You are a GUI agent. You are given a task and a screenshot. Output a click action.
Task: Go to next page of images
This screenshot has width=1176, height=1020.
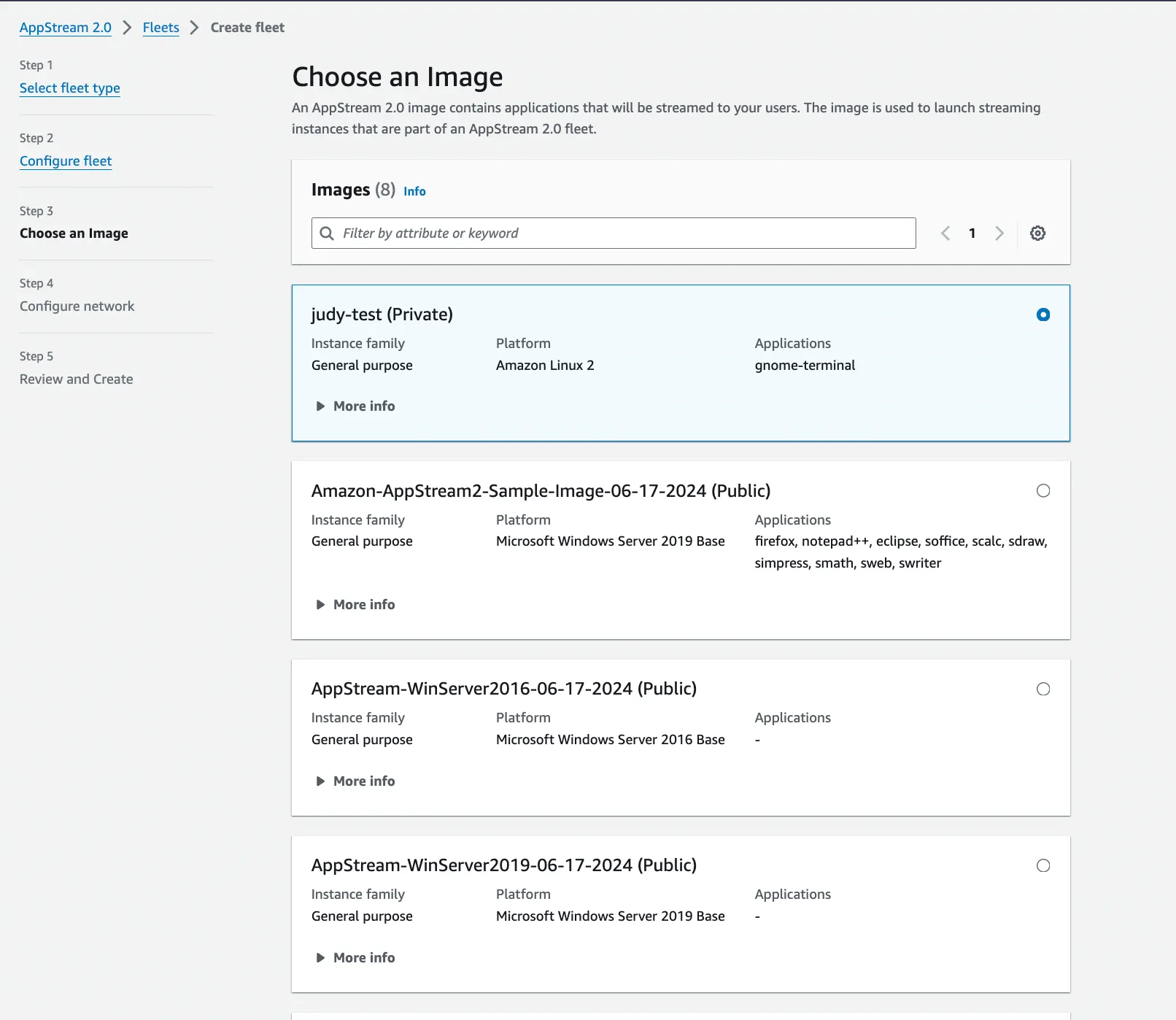coord(999,233)
